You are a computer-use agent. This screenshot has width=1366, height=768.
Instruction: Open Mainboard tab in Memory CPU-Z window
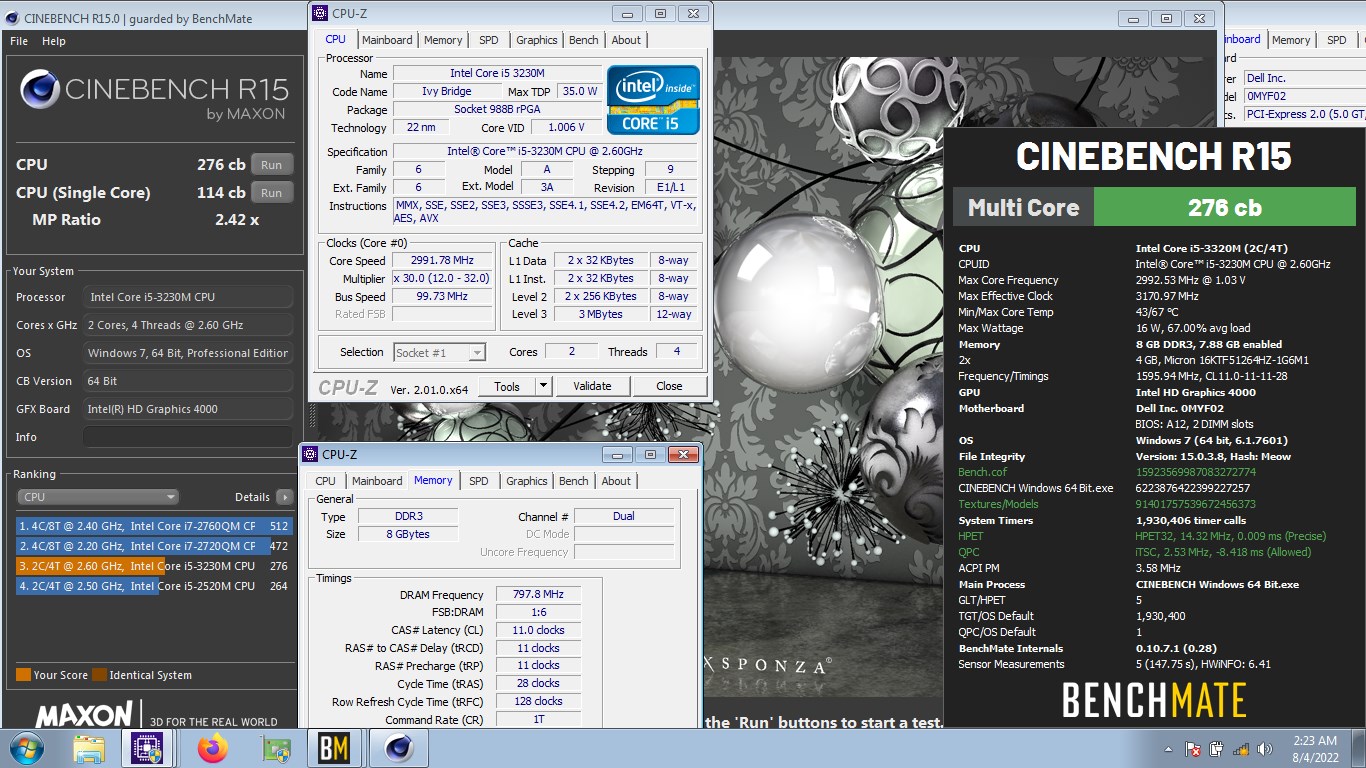377,481
